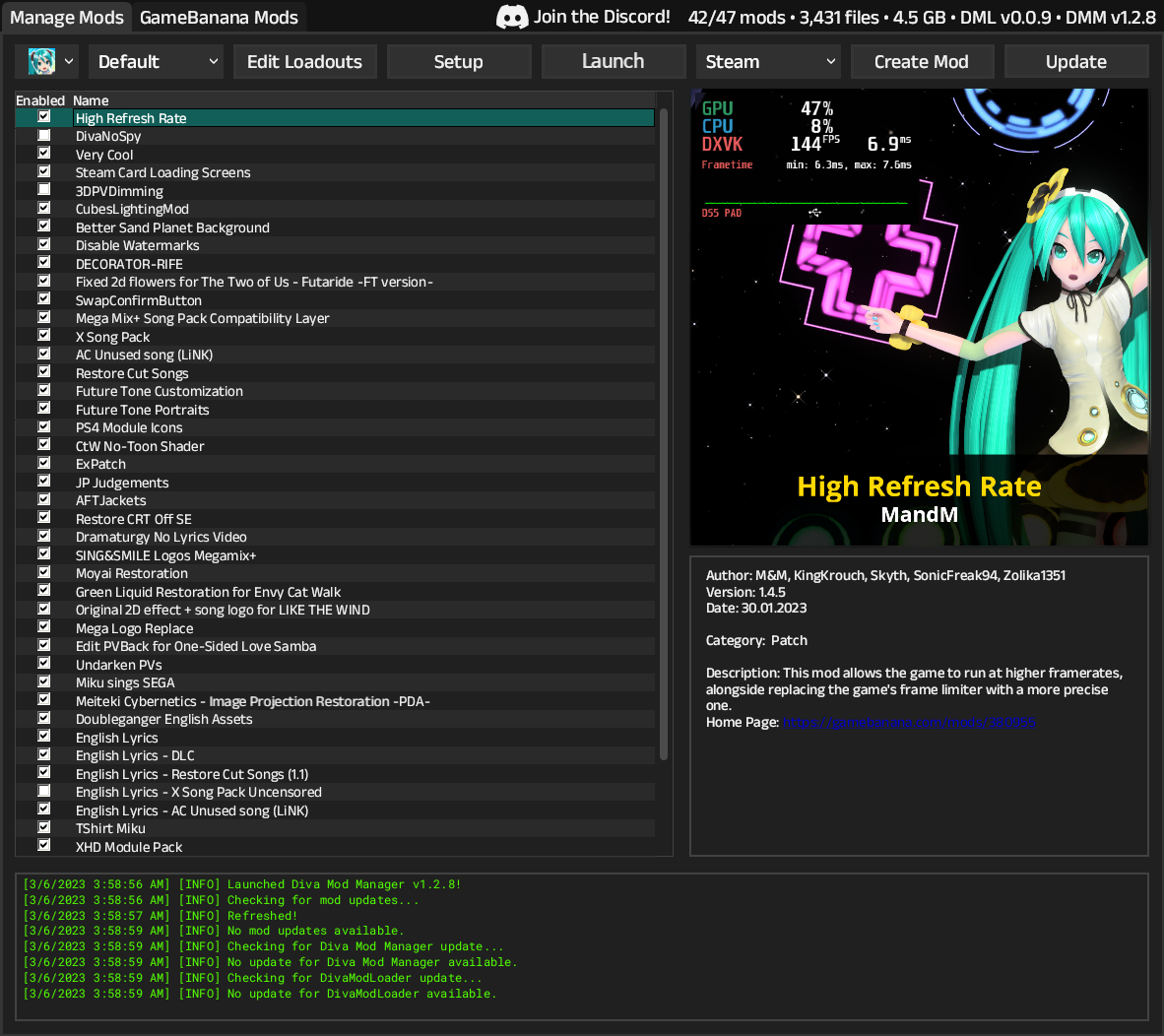
Task: Click the Name column header
Action: click(91, 100)
